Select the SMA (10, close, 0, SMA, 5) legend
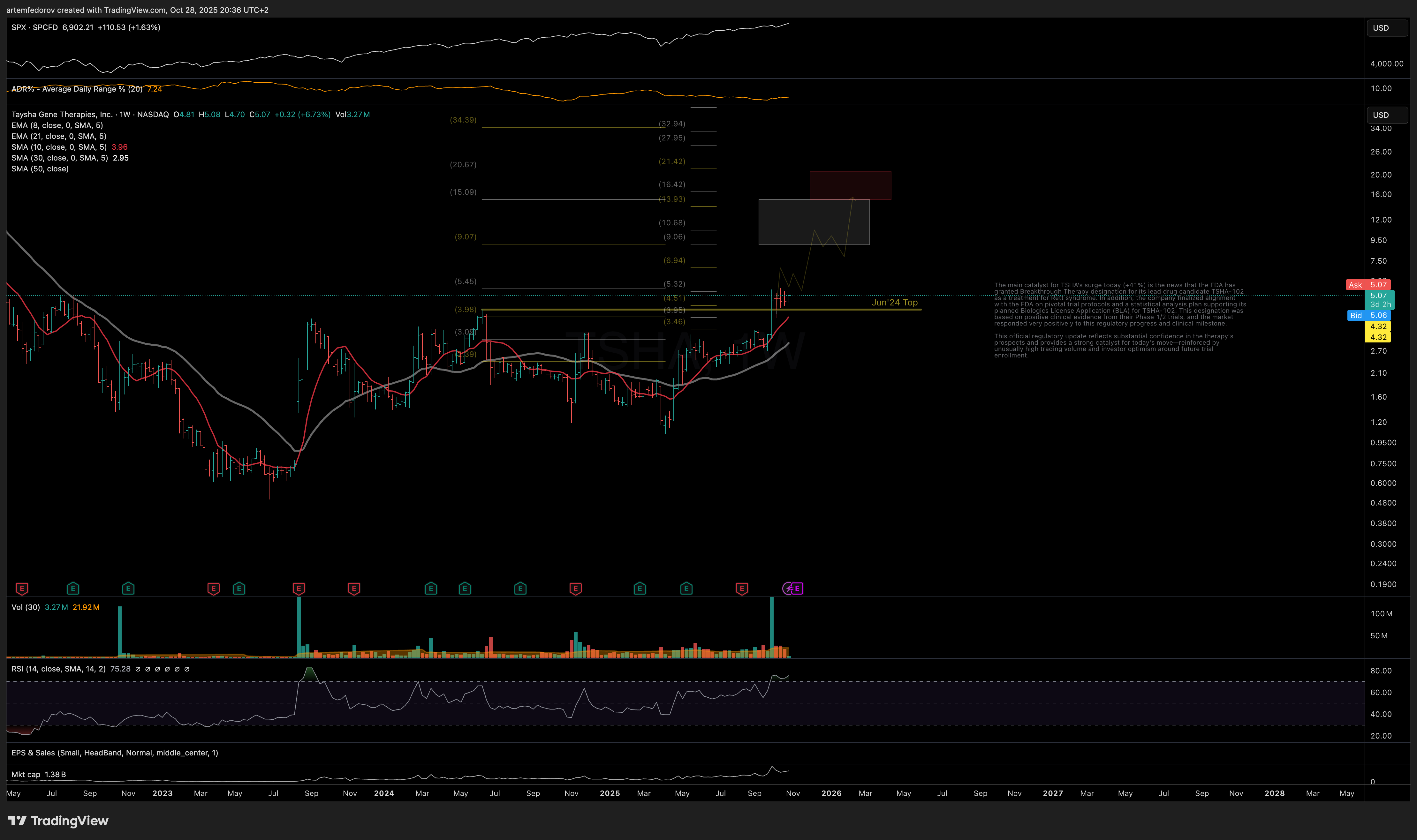1417x840 pixels. click(x=59, y=147)
